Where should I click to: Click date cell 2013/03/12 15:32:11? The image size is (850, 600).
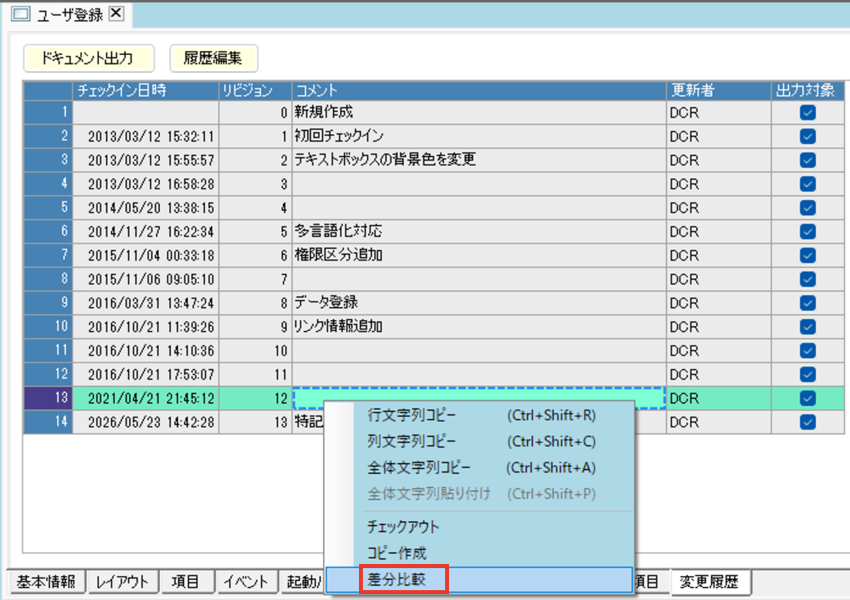[x=146, y=136]
